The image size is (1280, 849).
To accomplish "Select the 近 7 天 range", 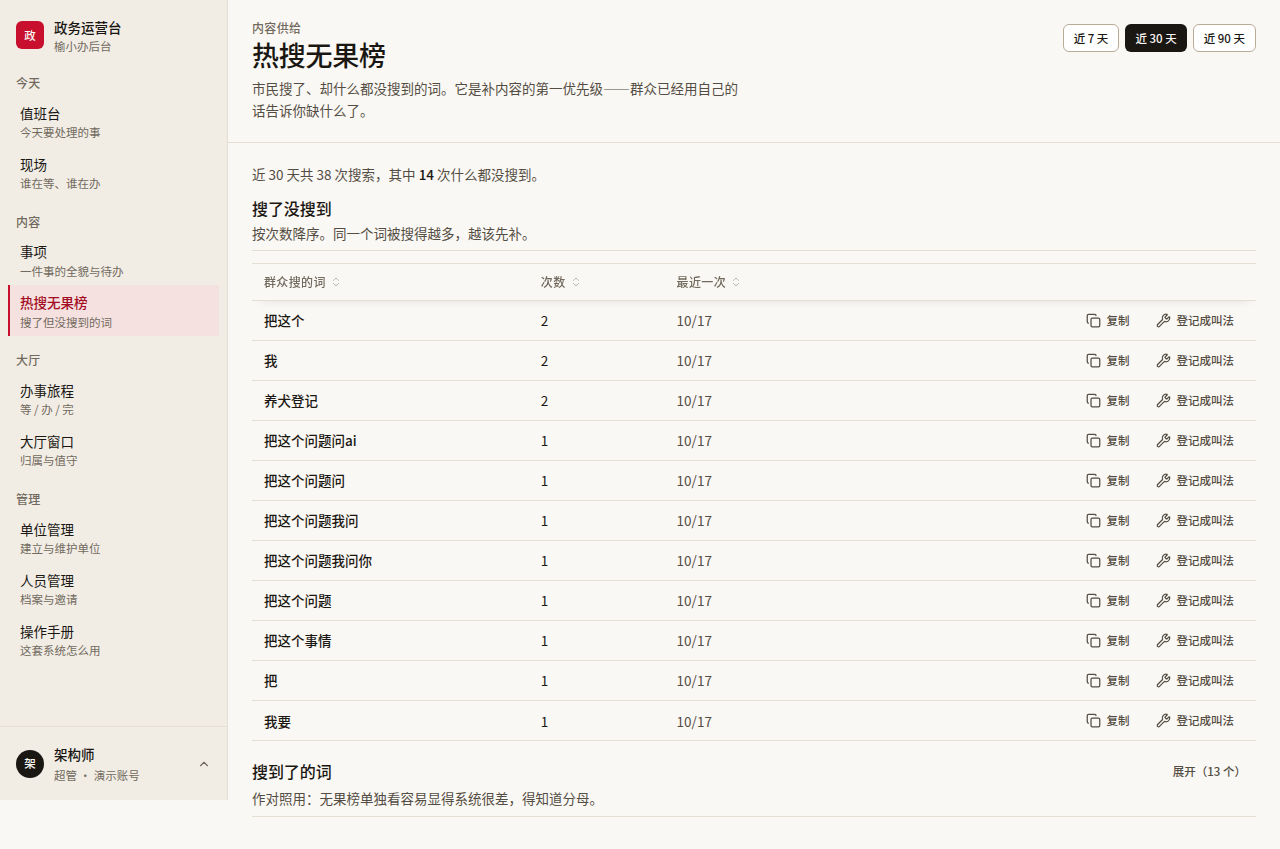I will coord(1091,38).
